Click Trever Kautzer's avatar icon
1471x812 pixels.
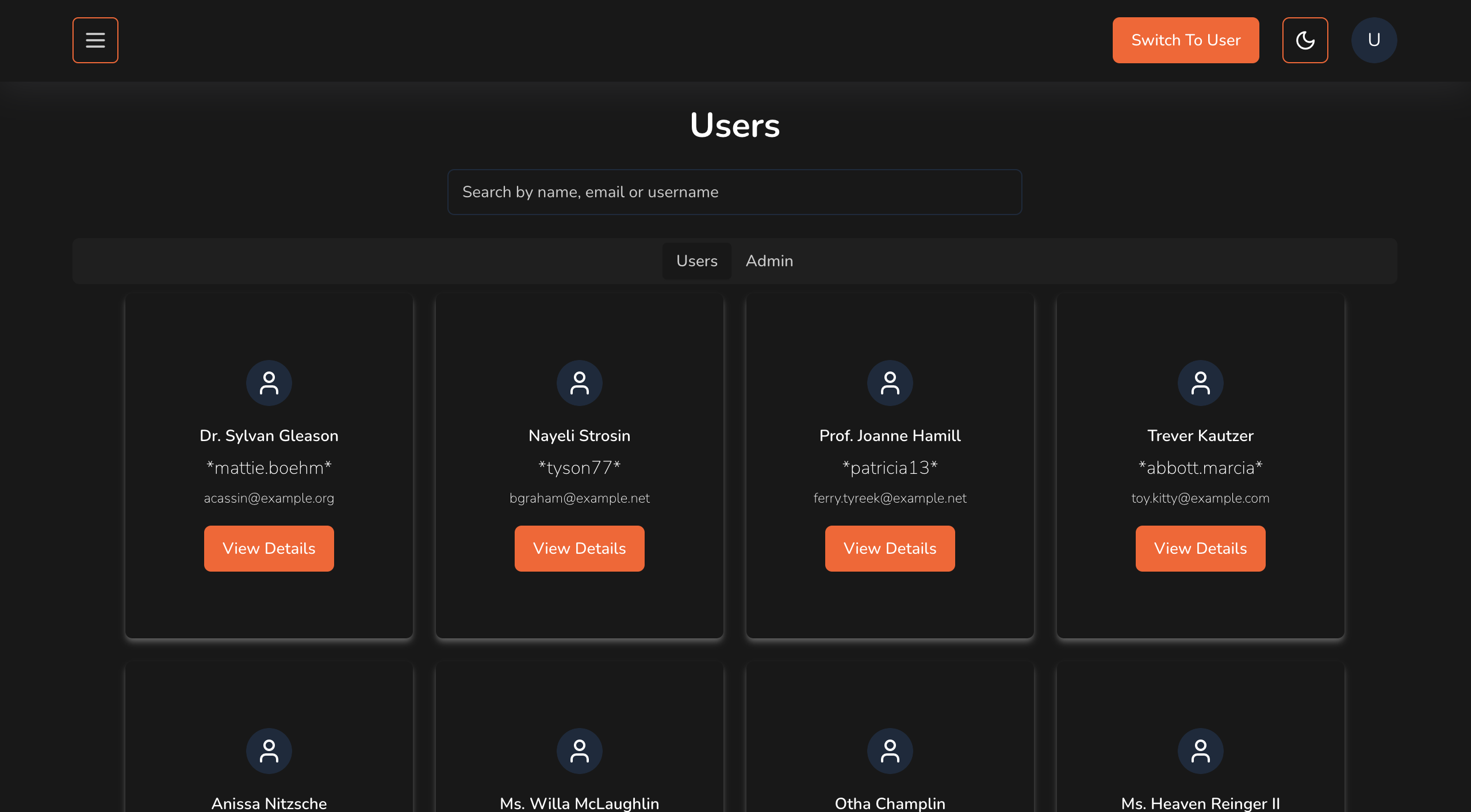[x=1200, y=382]
